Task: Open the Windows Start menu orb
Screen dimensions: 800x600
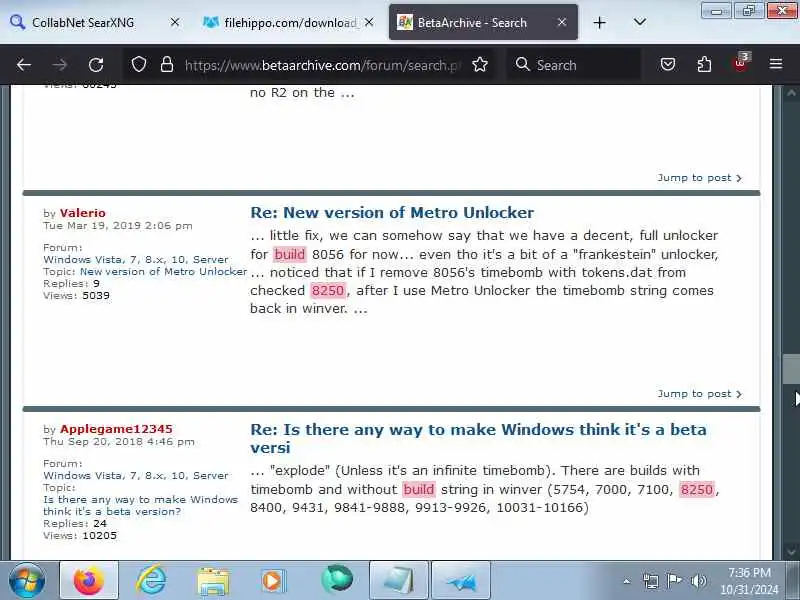Action: pyautogui.click(x=26, y=580)
